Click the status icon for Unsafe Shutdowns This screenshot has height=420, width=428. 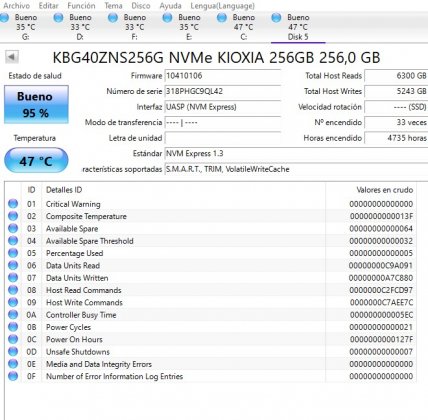pos(13,351)
